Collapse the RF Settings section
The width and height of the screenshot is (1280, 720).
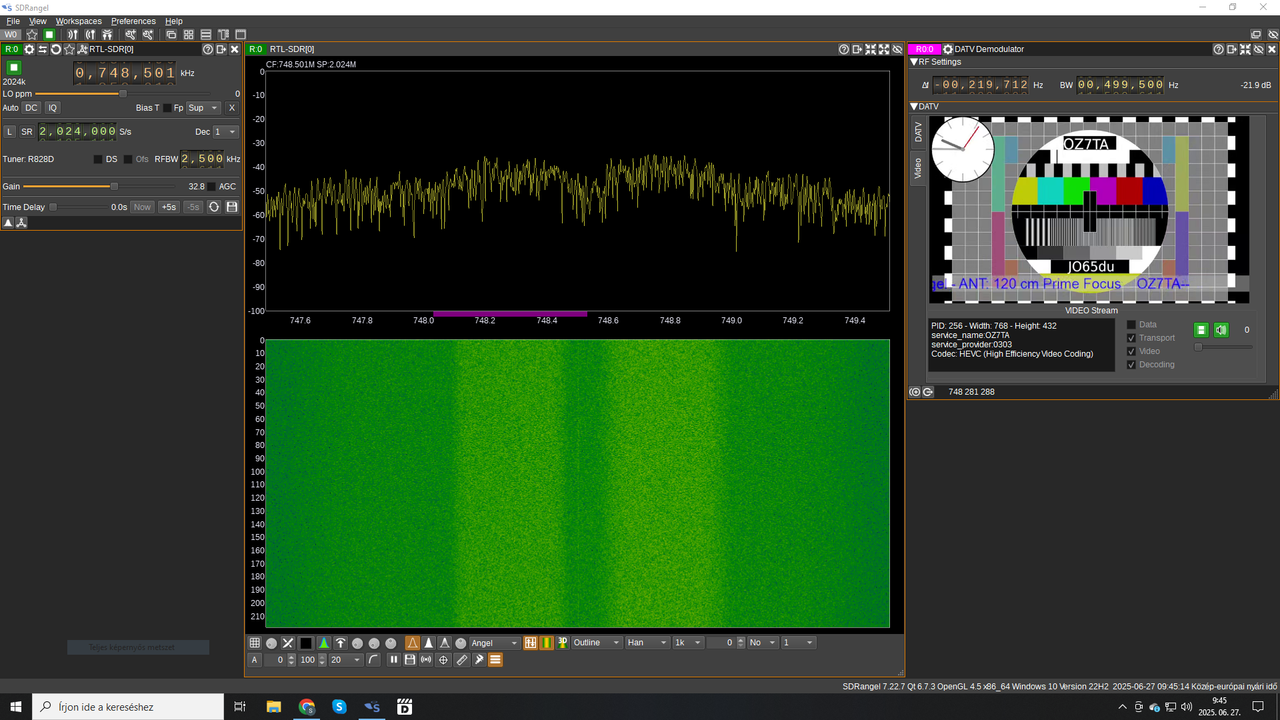[914, 62]
